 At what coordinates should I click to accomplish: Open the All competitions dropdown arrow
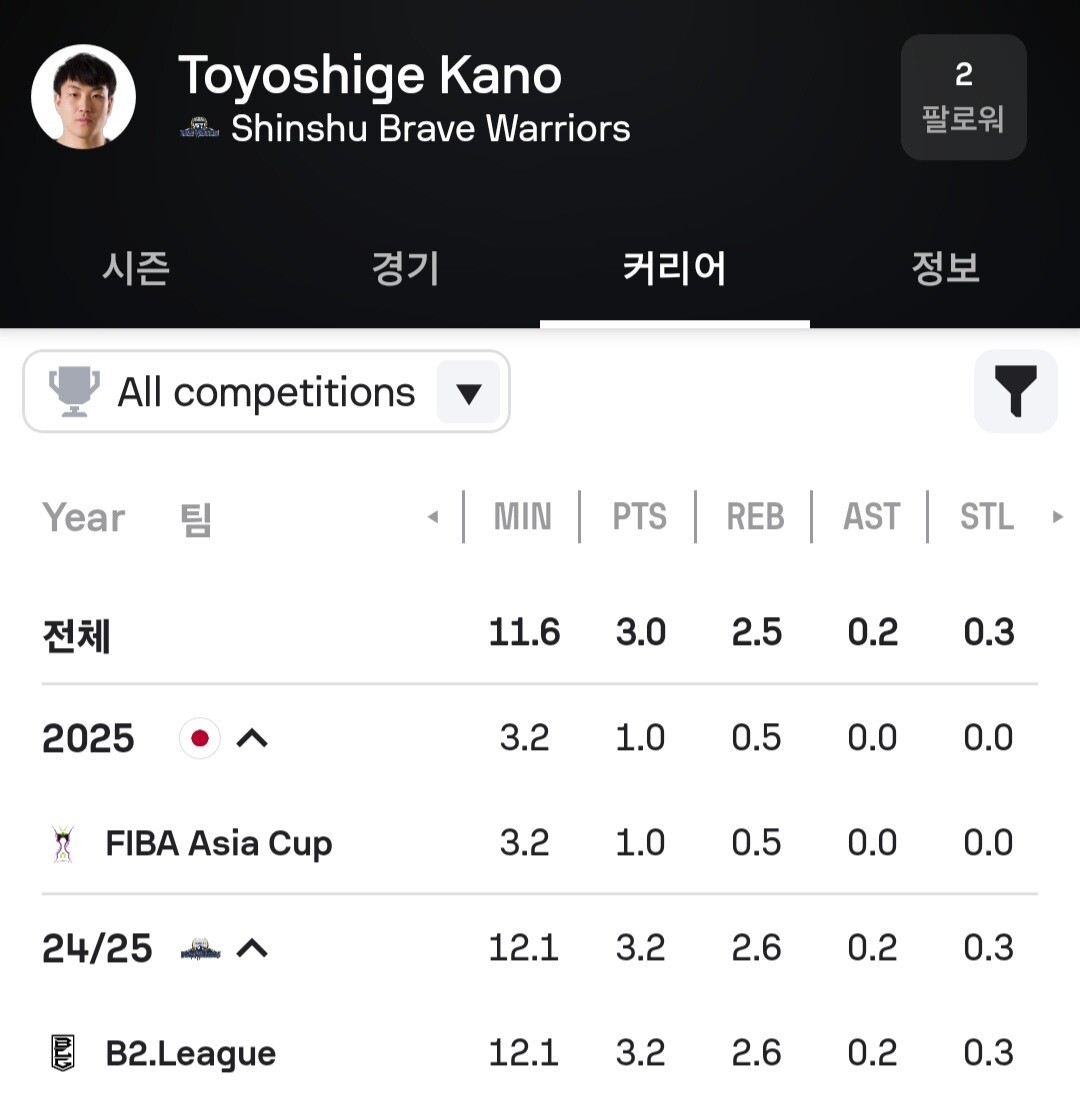point(468,392)
